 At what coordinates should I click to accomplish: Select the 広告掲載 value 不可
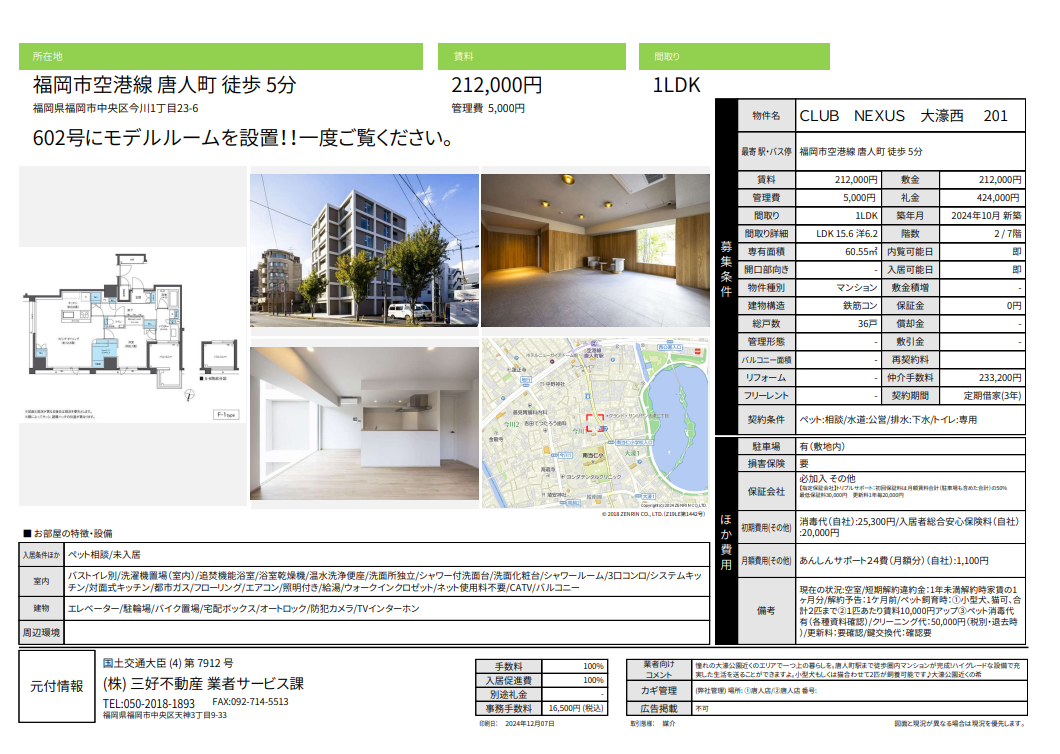pos(702,709)
